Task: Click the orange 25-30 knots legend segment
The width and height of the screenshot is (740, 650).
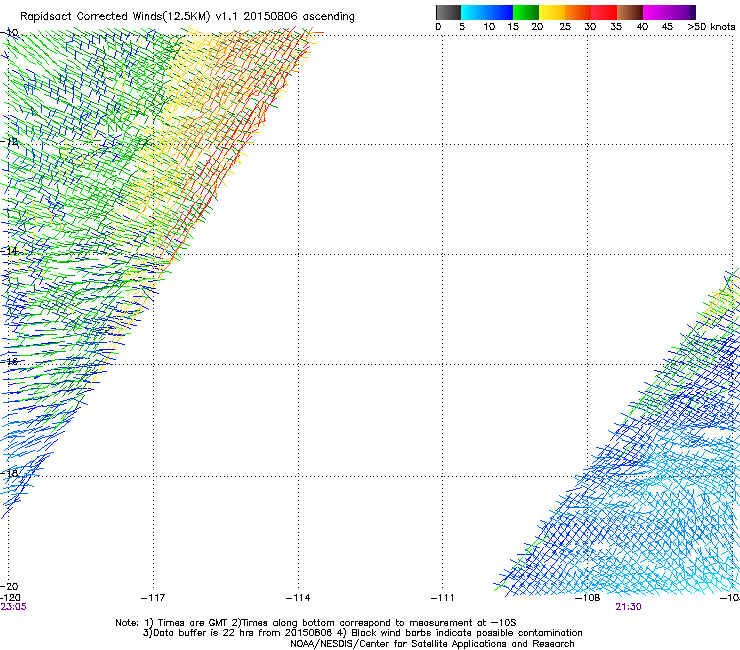Action: point(578,12)
